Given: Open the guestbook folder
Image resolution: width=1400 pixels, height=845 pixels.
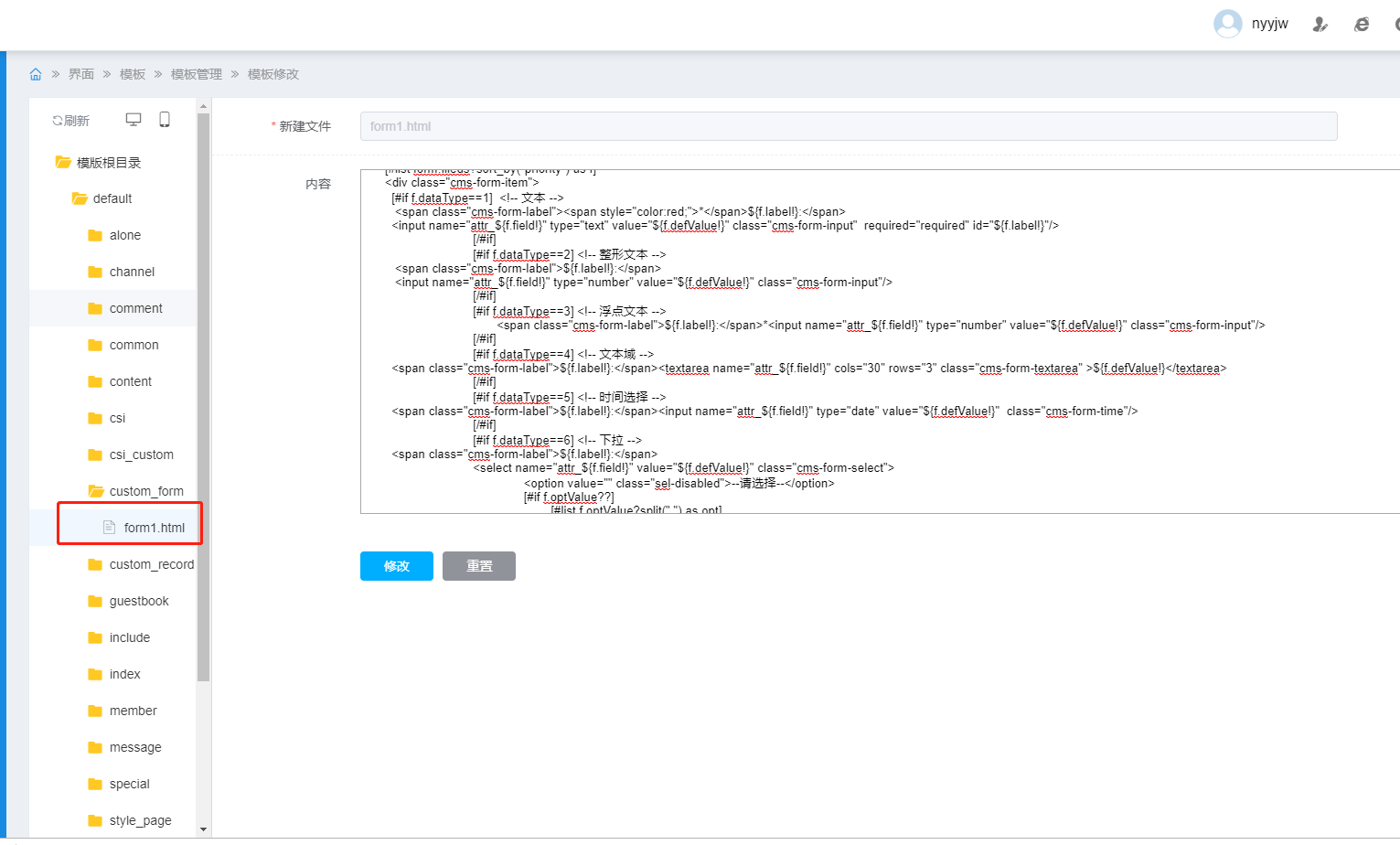Looking at the screenshot, I should click(x=138, y=601).
